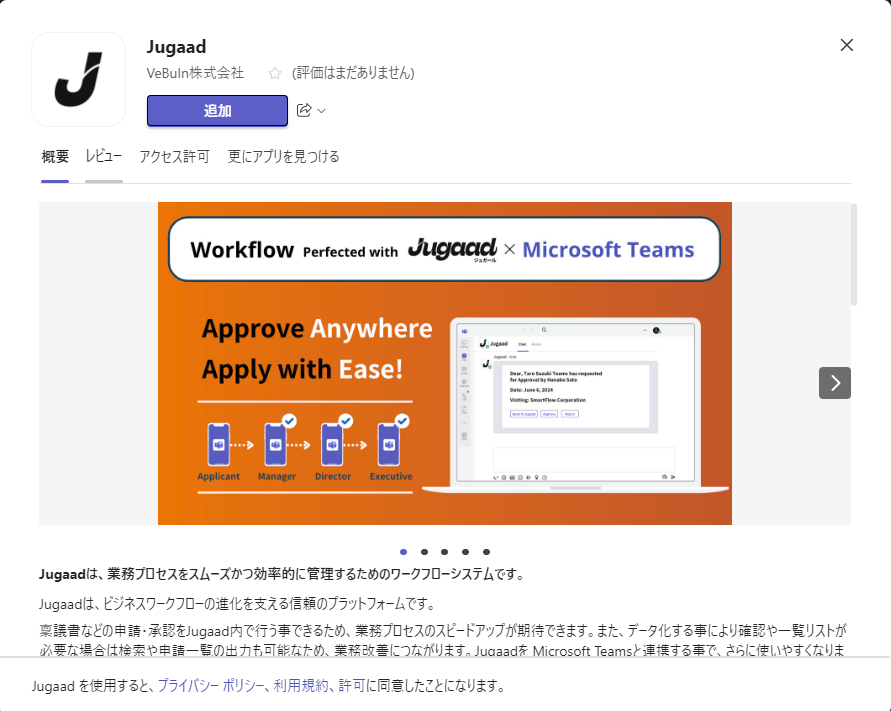This screenshot has width=891, height=711.
Task: Click the rating star icon
Action: [x=275, y=73]
